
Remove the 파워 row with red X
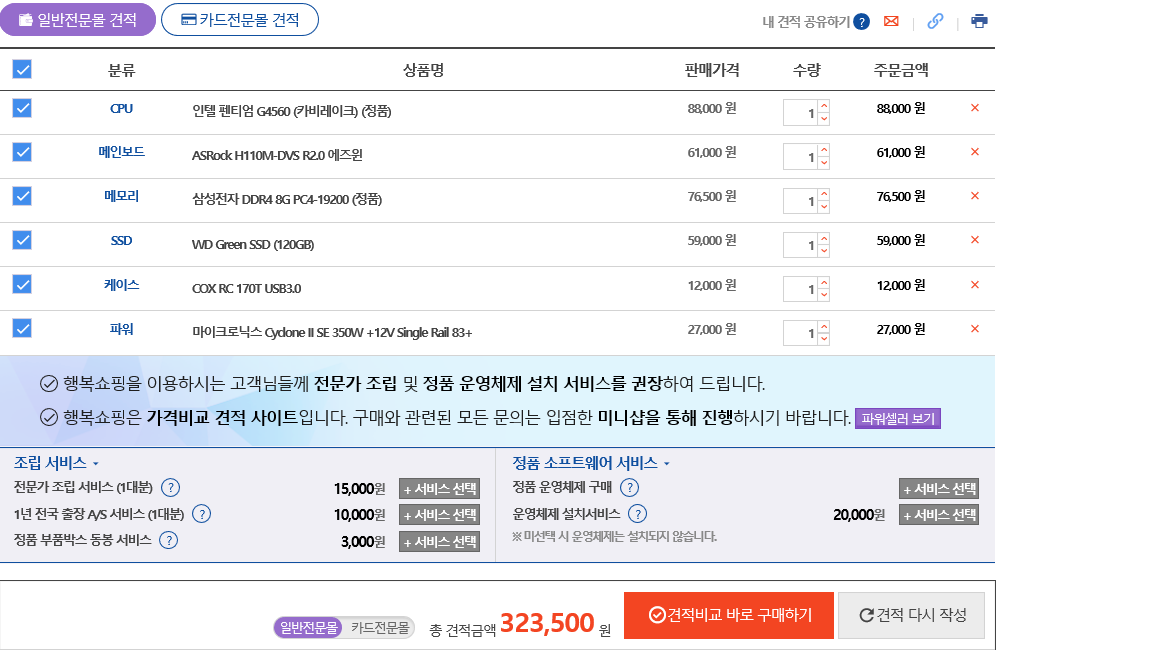975,329
